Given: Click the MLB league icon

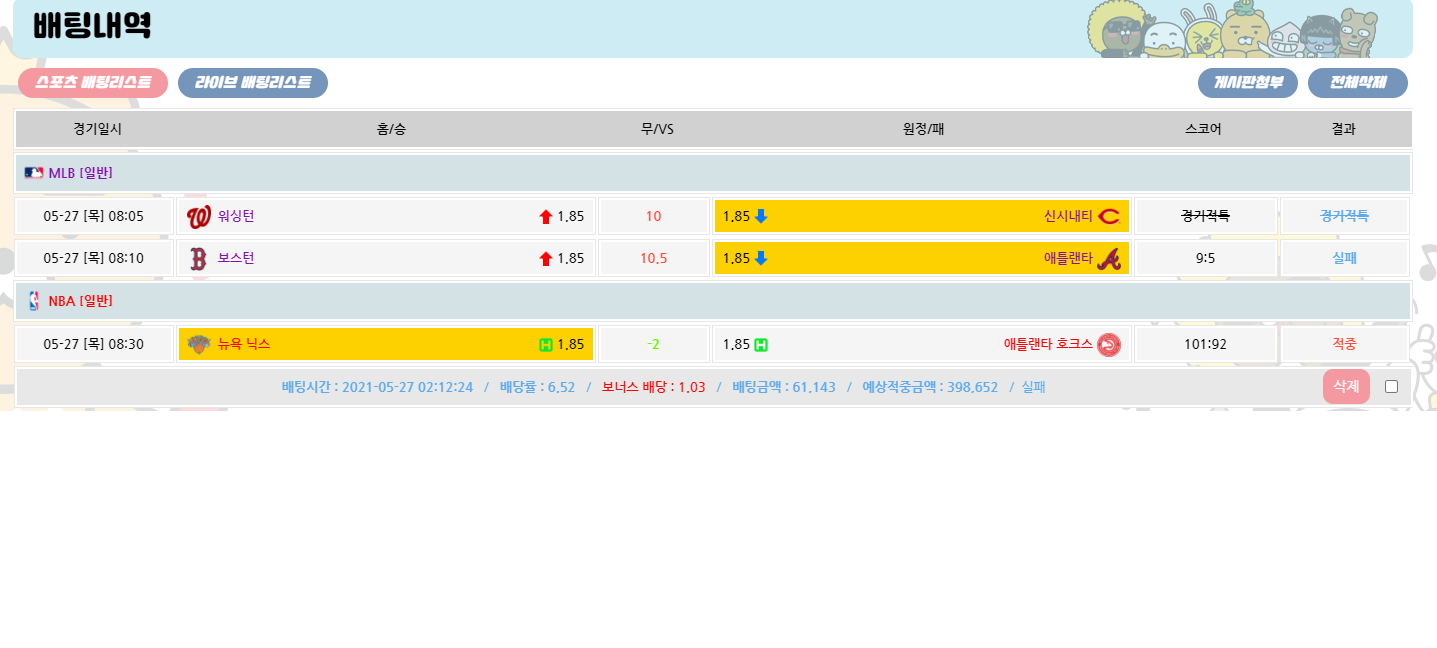Looking at the screenshot, I should click(34, 173).
